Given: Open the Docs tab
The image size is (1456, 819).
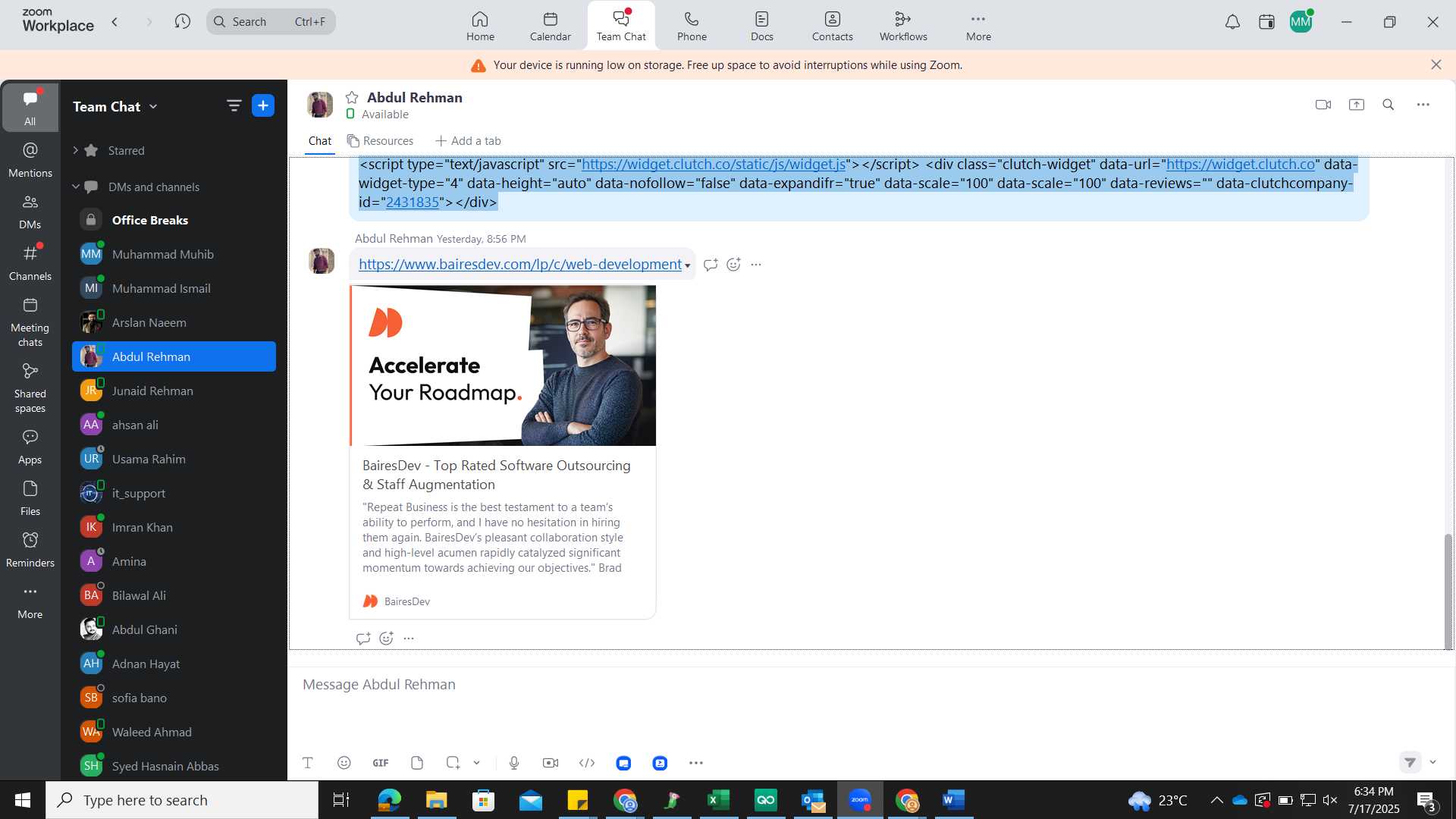Looking at the screenshot, I should point(762,25).
